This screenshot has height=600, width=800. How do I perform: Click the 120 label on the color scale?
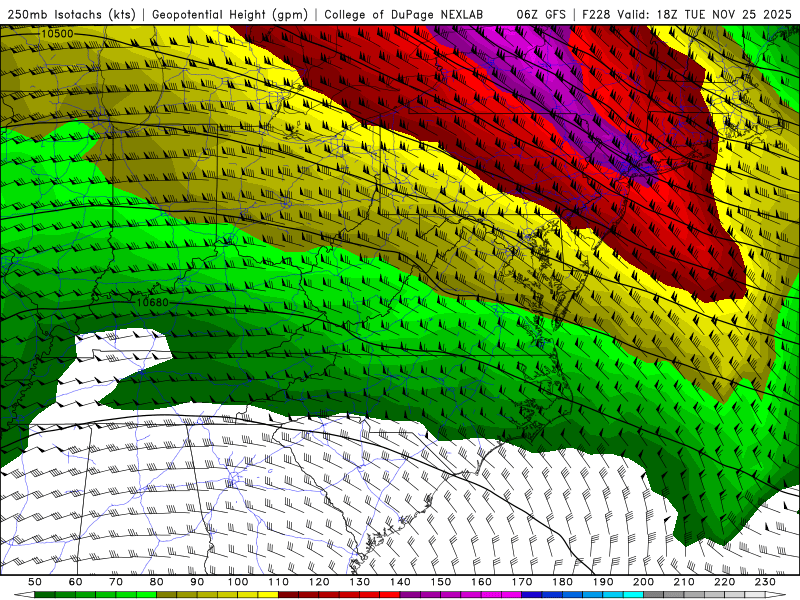[x=319, y=582]
